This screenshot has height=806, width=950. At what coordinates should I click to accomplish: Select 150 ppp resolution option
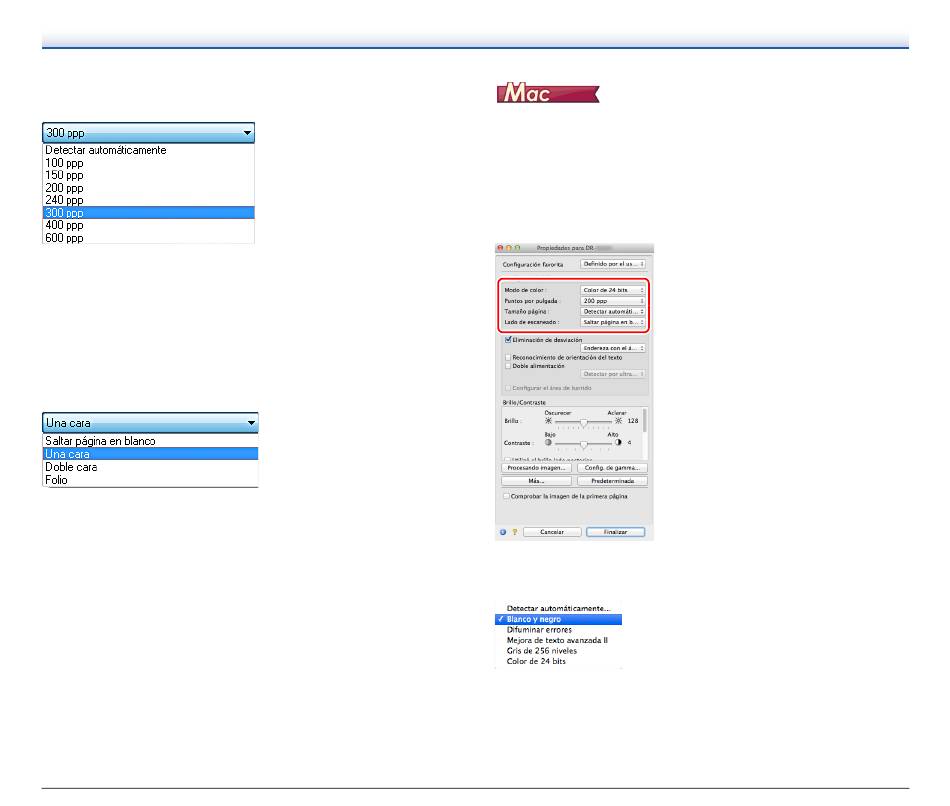(148, 175)
